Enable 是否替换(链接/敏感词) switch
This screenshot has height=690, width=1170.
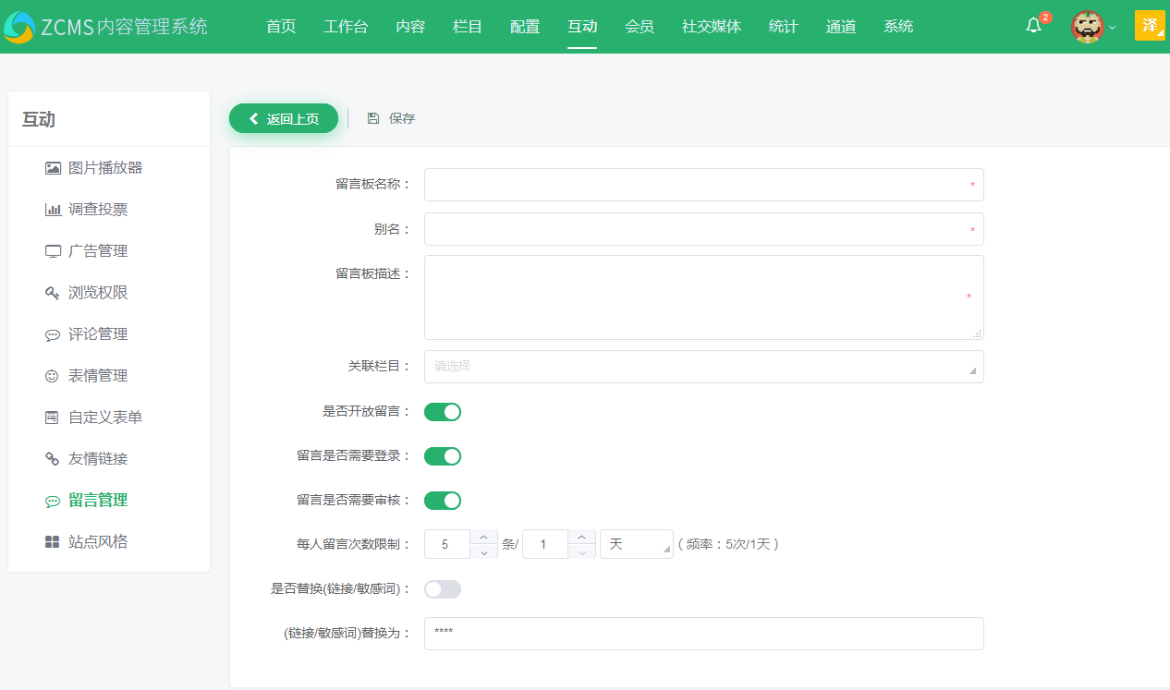[x=442, y=589]
